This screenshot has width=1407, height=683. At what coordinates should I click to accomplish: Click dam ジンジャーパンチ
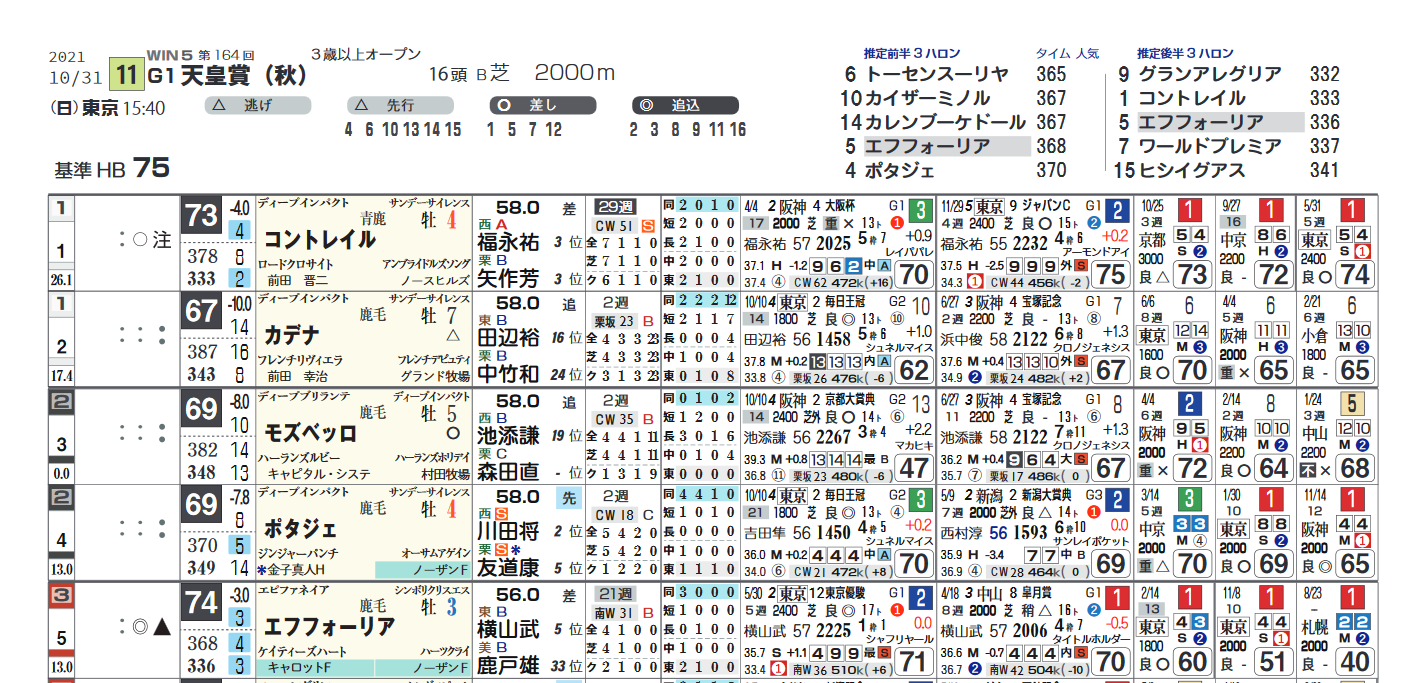[298, 552]
